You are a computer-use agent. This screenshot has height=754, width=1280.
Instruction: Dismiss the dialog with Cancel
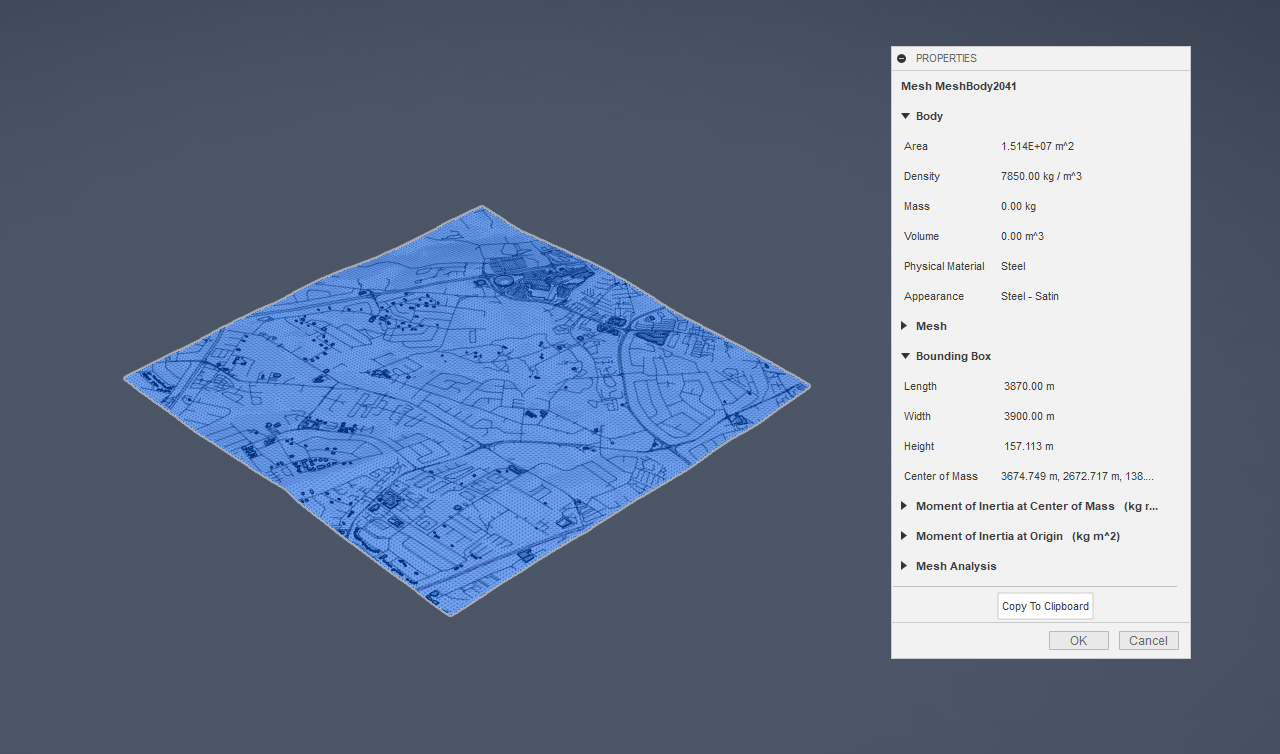coord(1148,640)
